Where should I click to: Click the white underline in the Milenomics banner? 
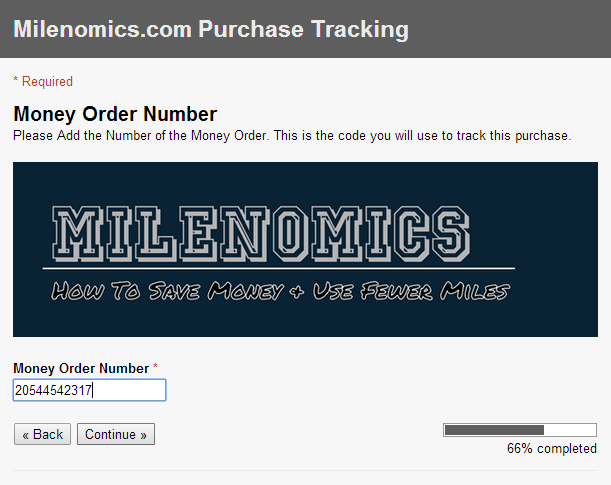(x=279, y=268)
